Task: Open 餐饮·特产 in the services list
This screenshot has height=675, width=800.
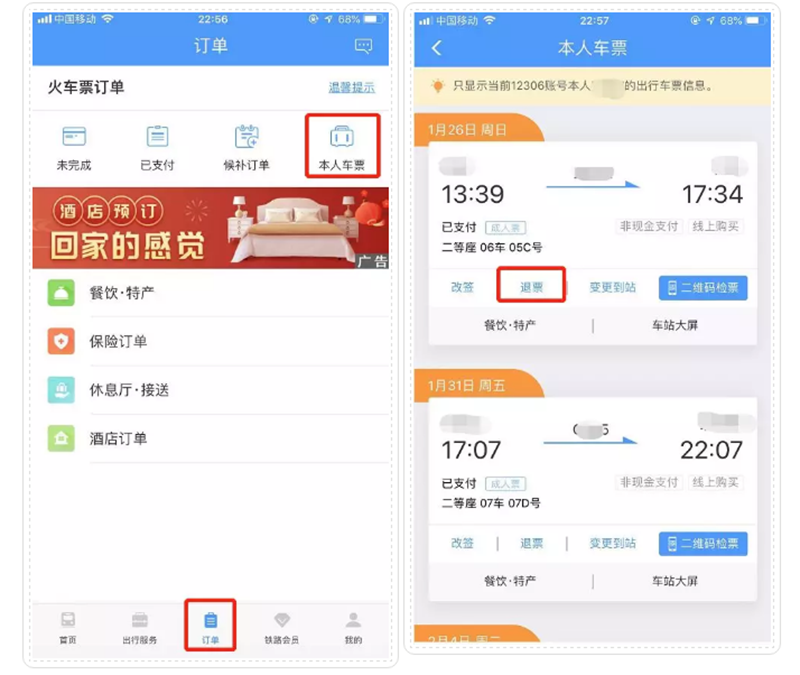Action: coord(211,293)
